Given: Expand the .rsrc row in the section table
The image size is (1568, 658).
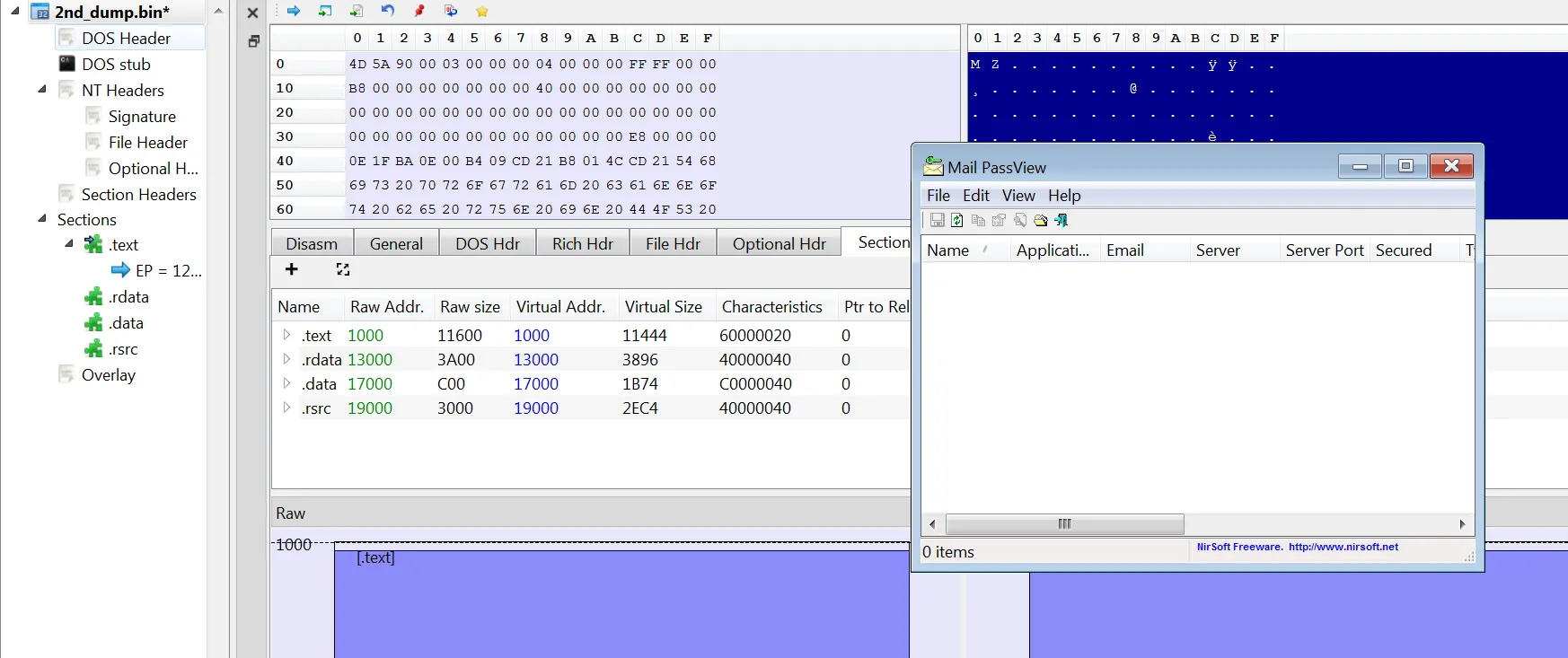Looking at the screenshot, I should [x=286, y=408].
